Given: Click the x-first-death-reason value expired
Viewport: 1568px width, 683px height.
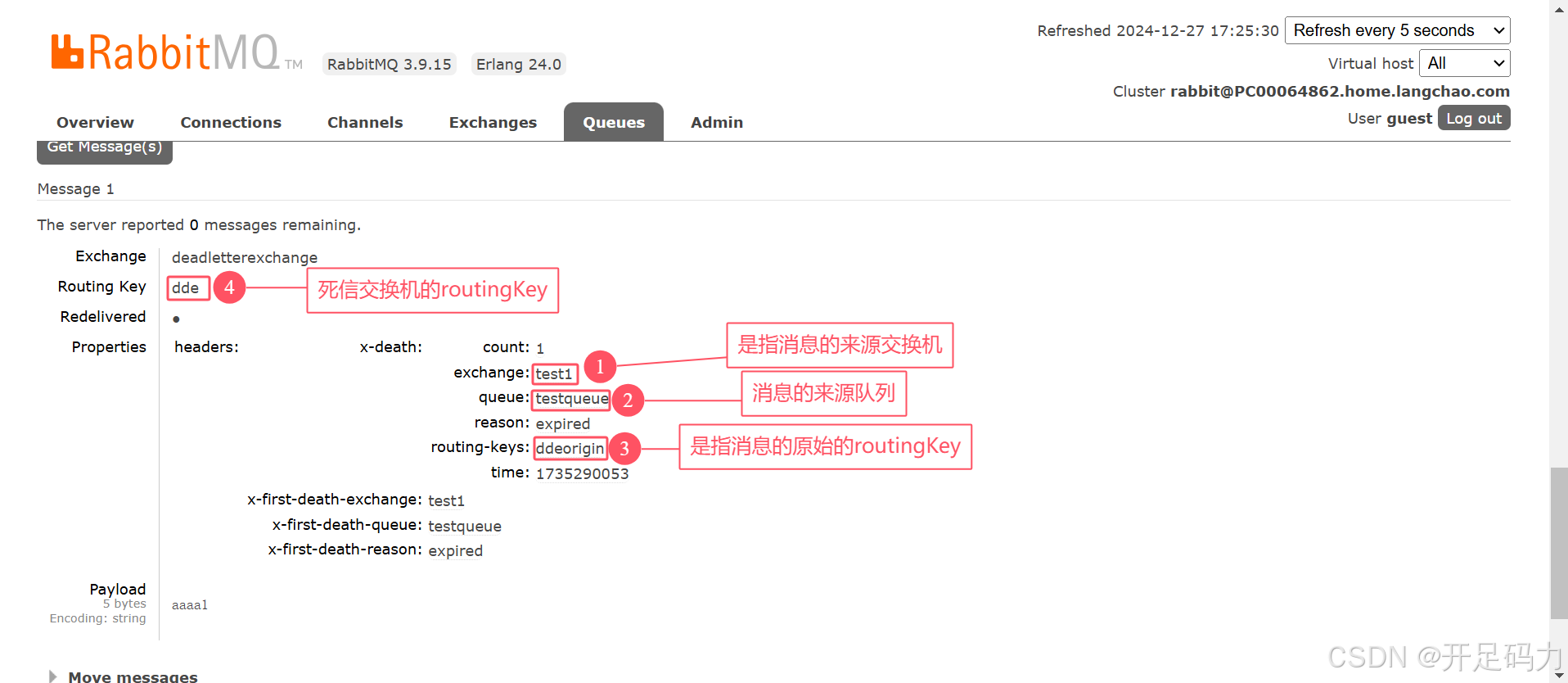Looking at the screenshot, I should tap(456, 550).
